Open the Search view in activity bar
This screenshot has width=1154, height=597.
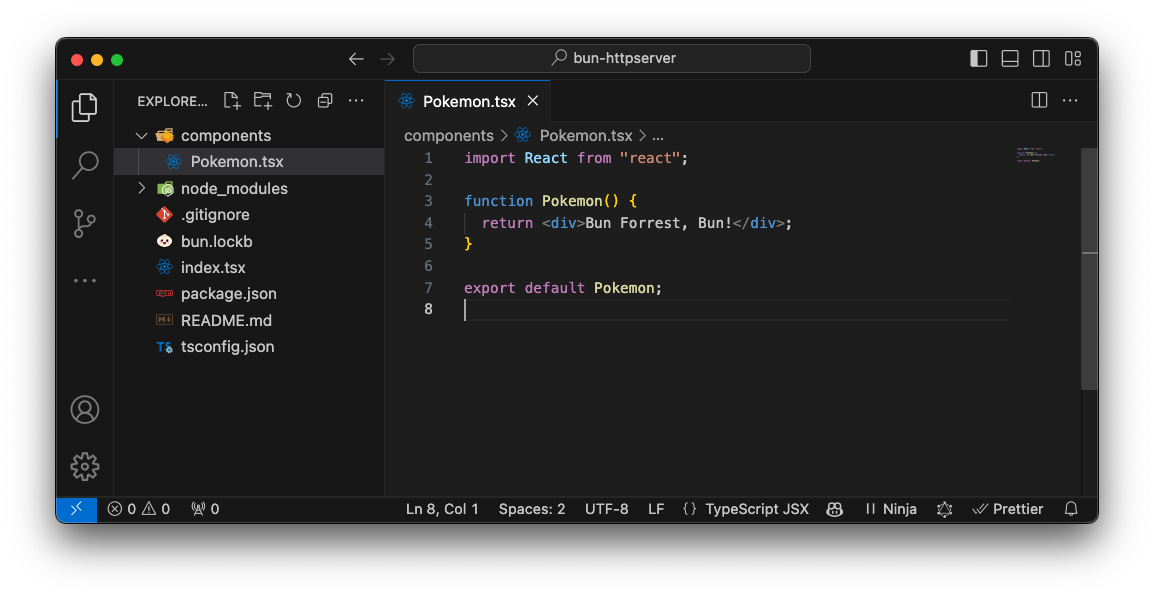pos(85,165)
